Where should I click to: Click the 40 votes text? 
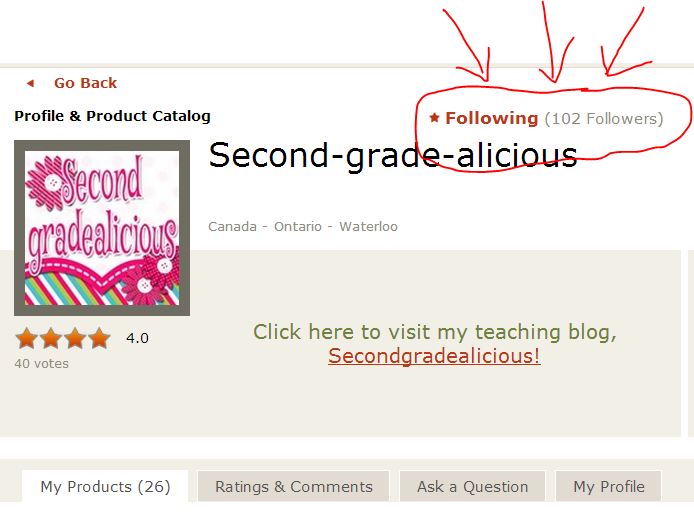click(42, 363)
